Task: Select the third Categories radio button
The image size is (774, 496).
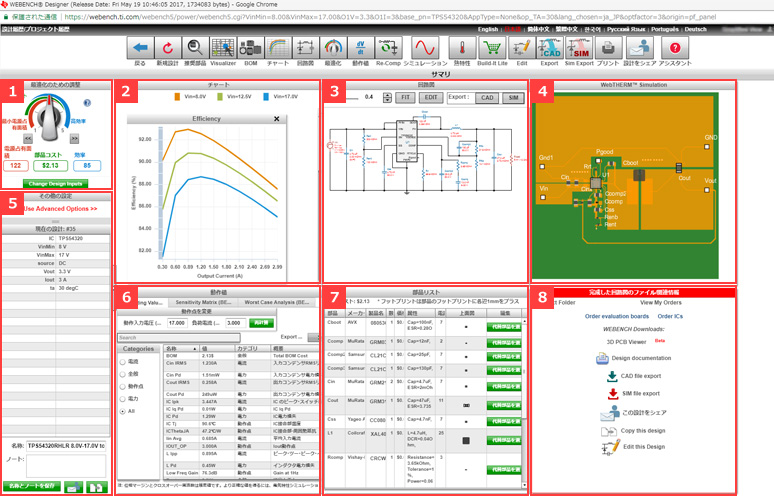Action: (x=122, y=386)
